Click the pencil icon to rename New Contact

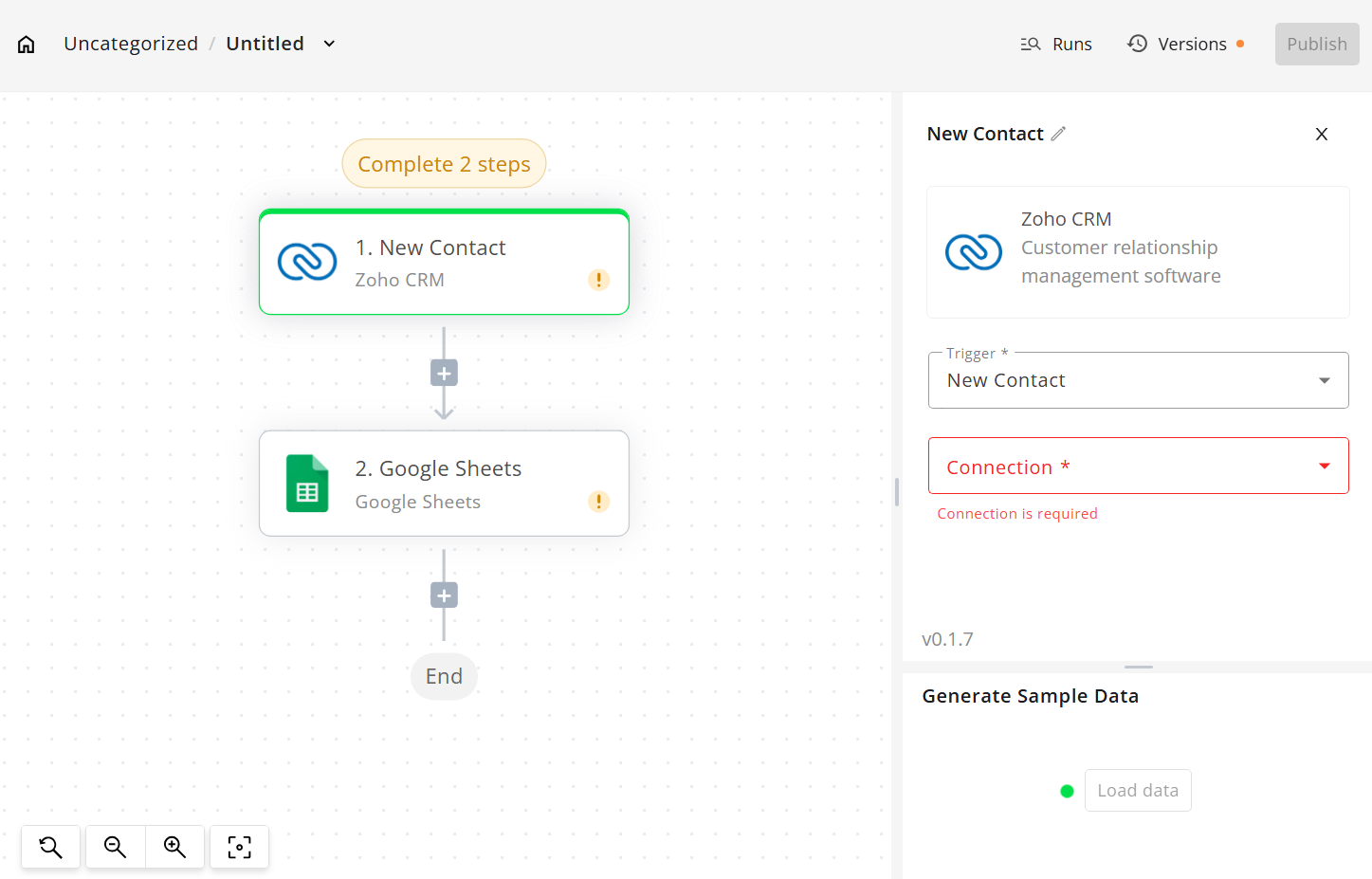point(1058,134)
